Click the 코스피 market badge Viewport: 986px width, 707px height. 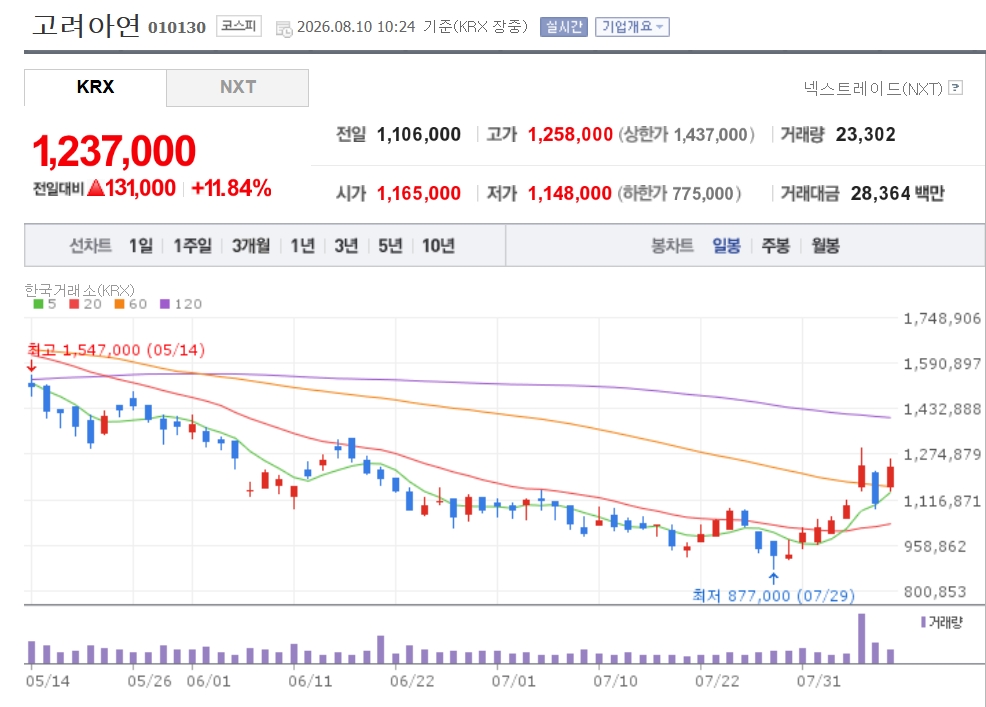[238, 26]
